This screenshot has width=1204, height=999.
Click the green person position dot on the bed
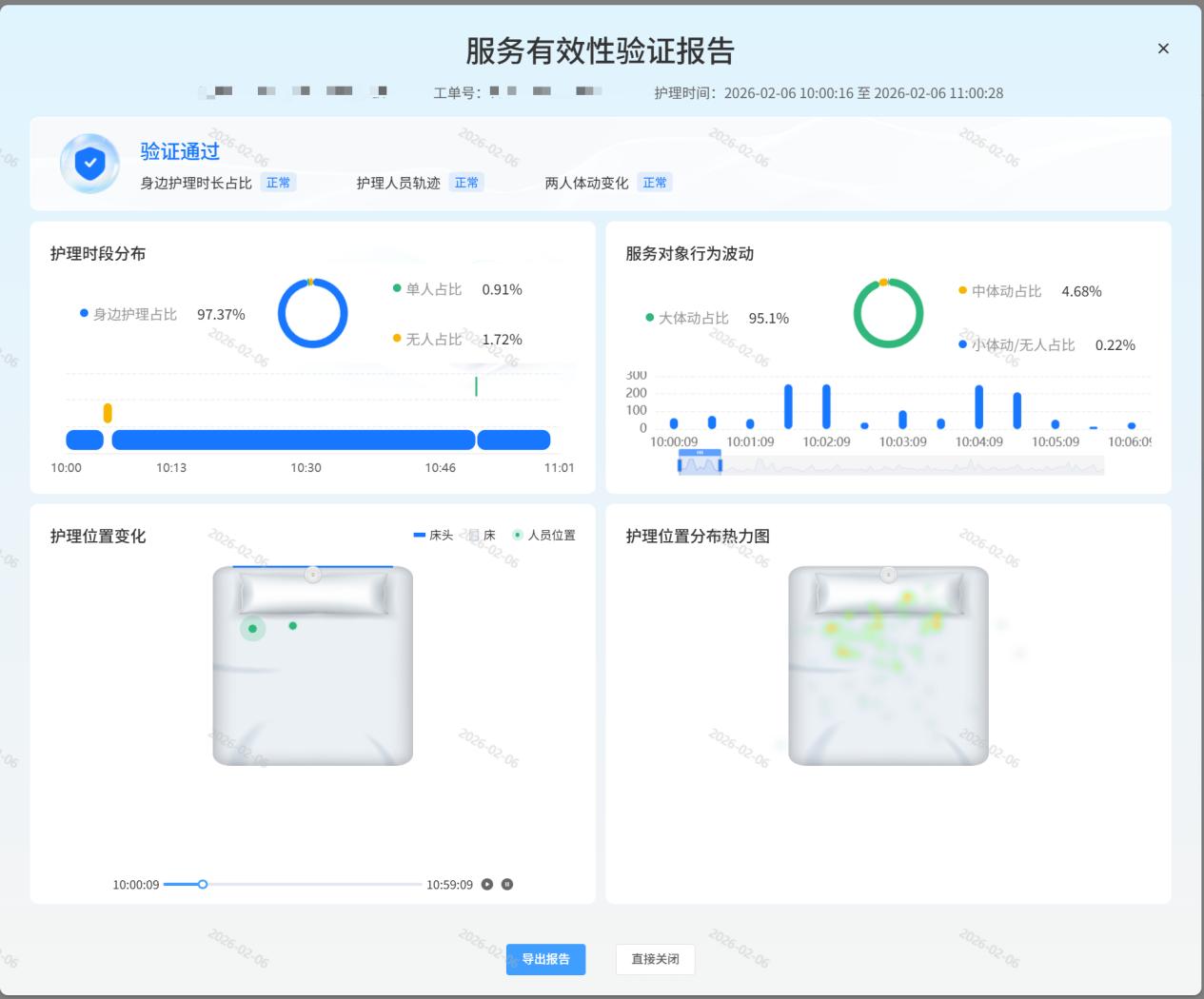coord(252,628)
